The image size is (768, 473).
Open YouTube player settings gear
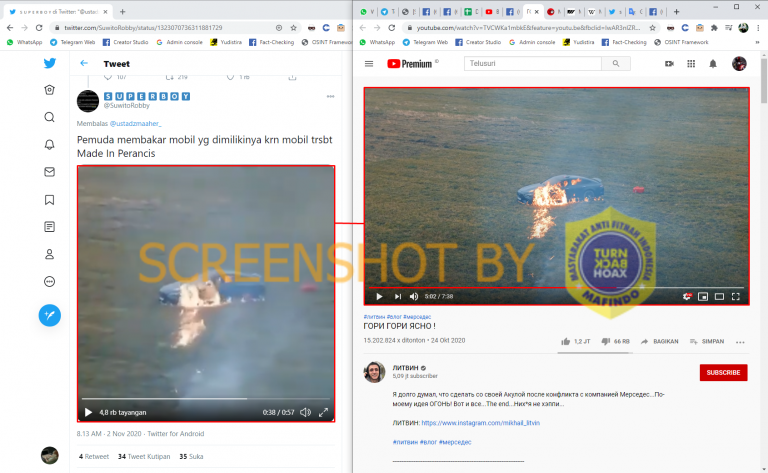[x=687, y=296]
